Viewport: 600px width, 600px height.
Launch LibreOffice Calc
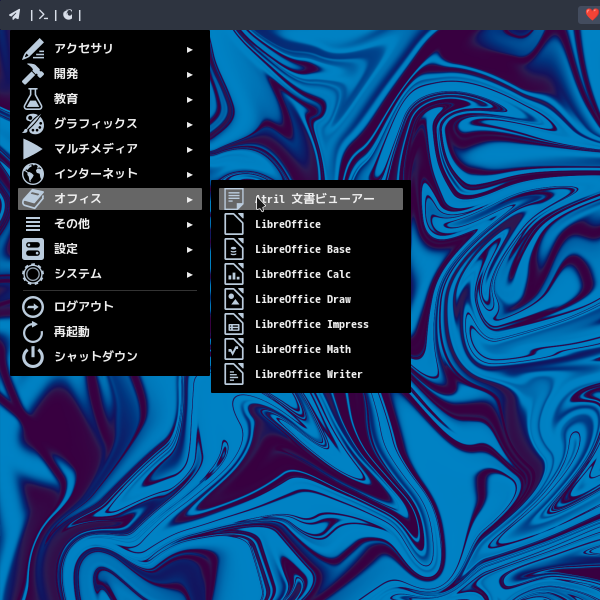tap(311, 274)
